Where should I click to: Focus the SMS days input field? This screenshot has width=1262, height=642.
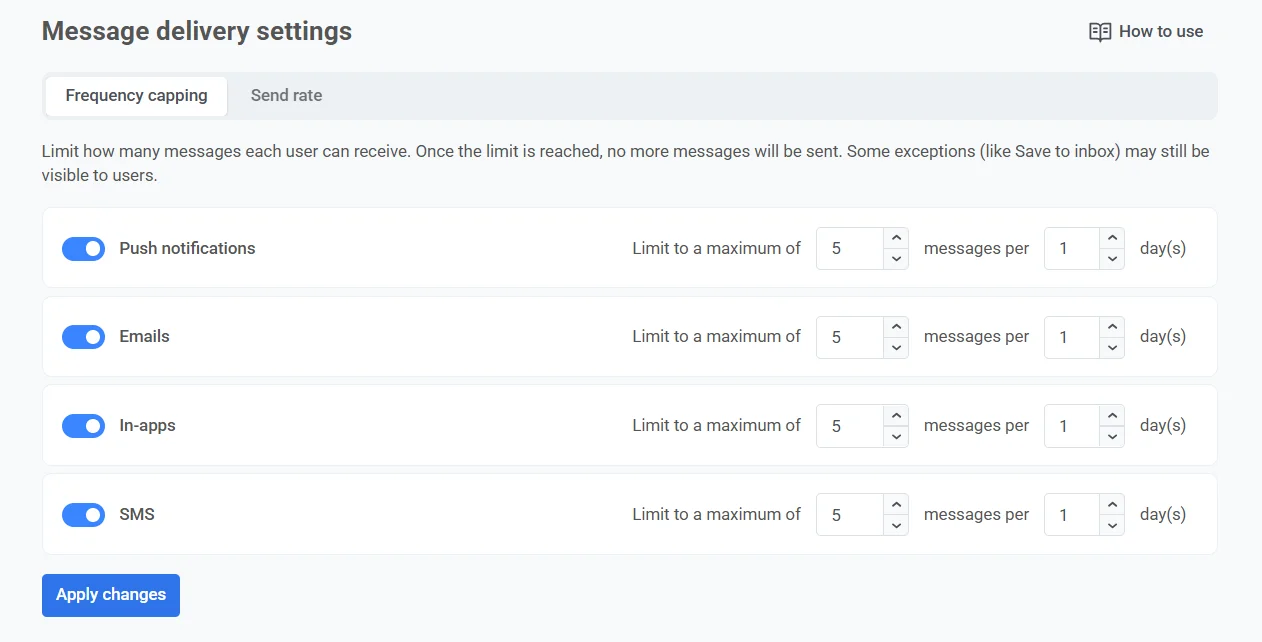click(x=1071, y=515)
